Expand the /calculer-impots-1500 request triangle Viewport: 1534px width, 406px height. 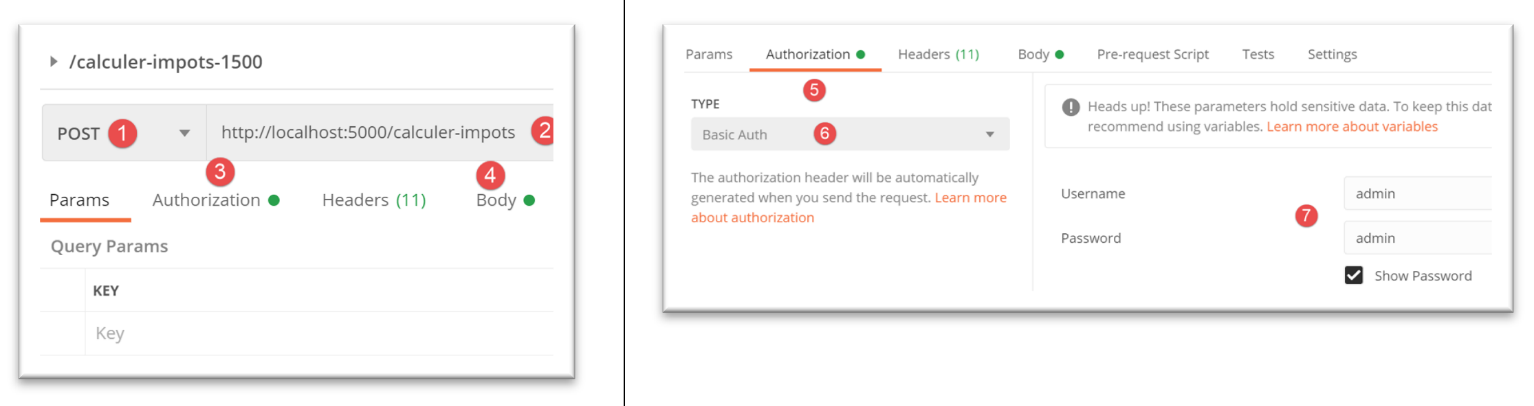(x=54, y=62)
